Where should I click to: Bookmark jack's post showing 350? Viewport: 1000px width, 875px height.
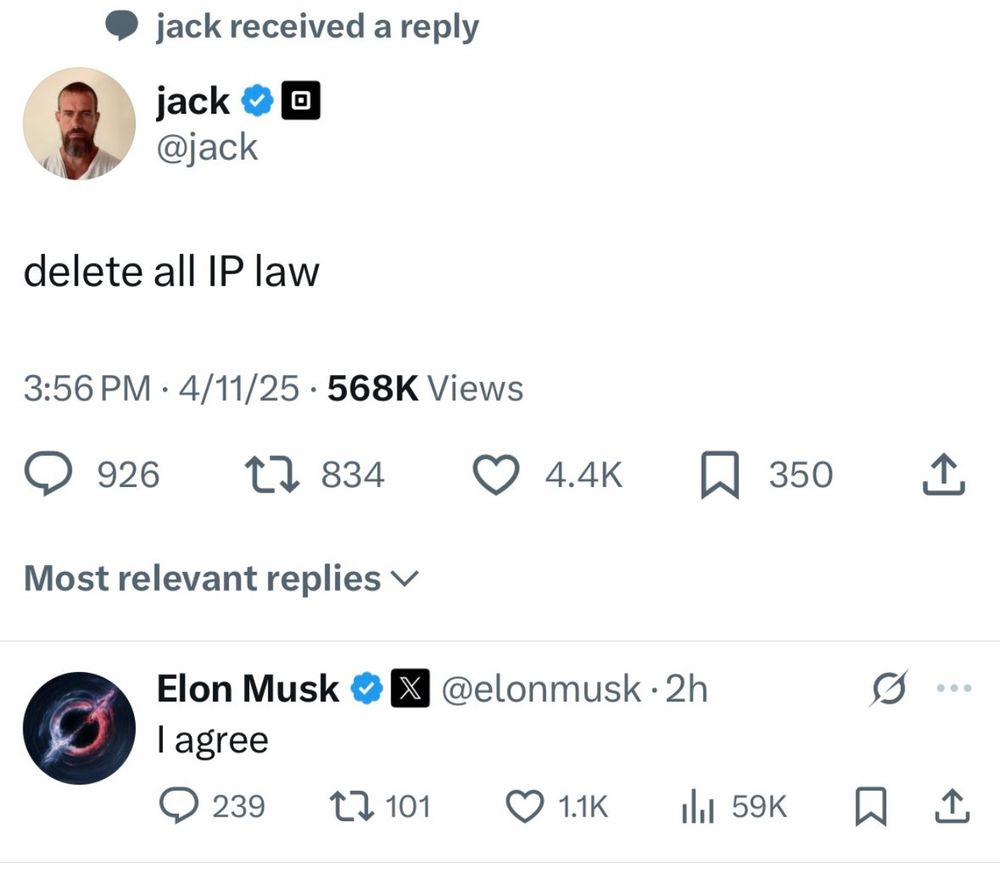coord(719,474)
